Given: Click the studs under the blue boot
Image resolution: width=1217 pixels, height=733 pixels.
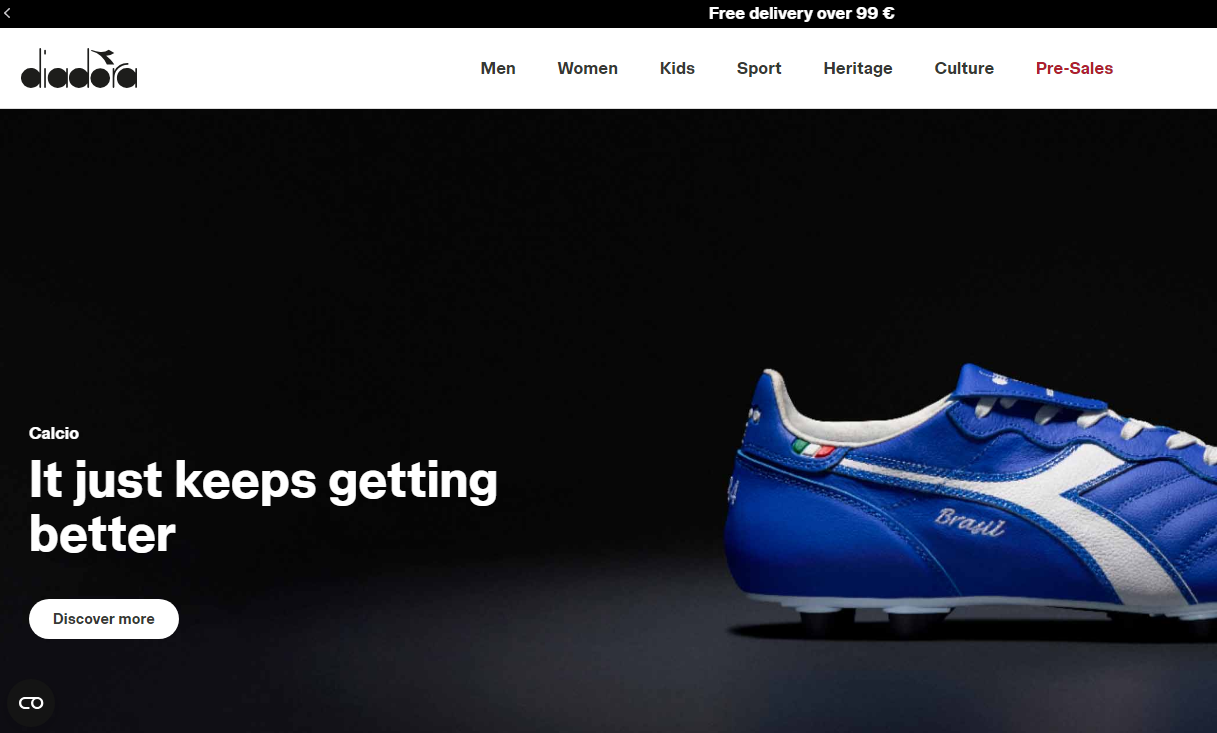Looking at the screenshot, I should [x=1000, y=622].
